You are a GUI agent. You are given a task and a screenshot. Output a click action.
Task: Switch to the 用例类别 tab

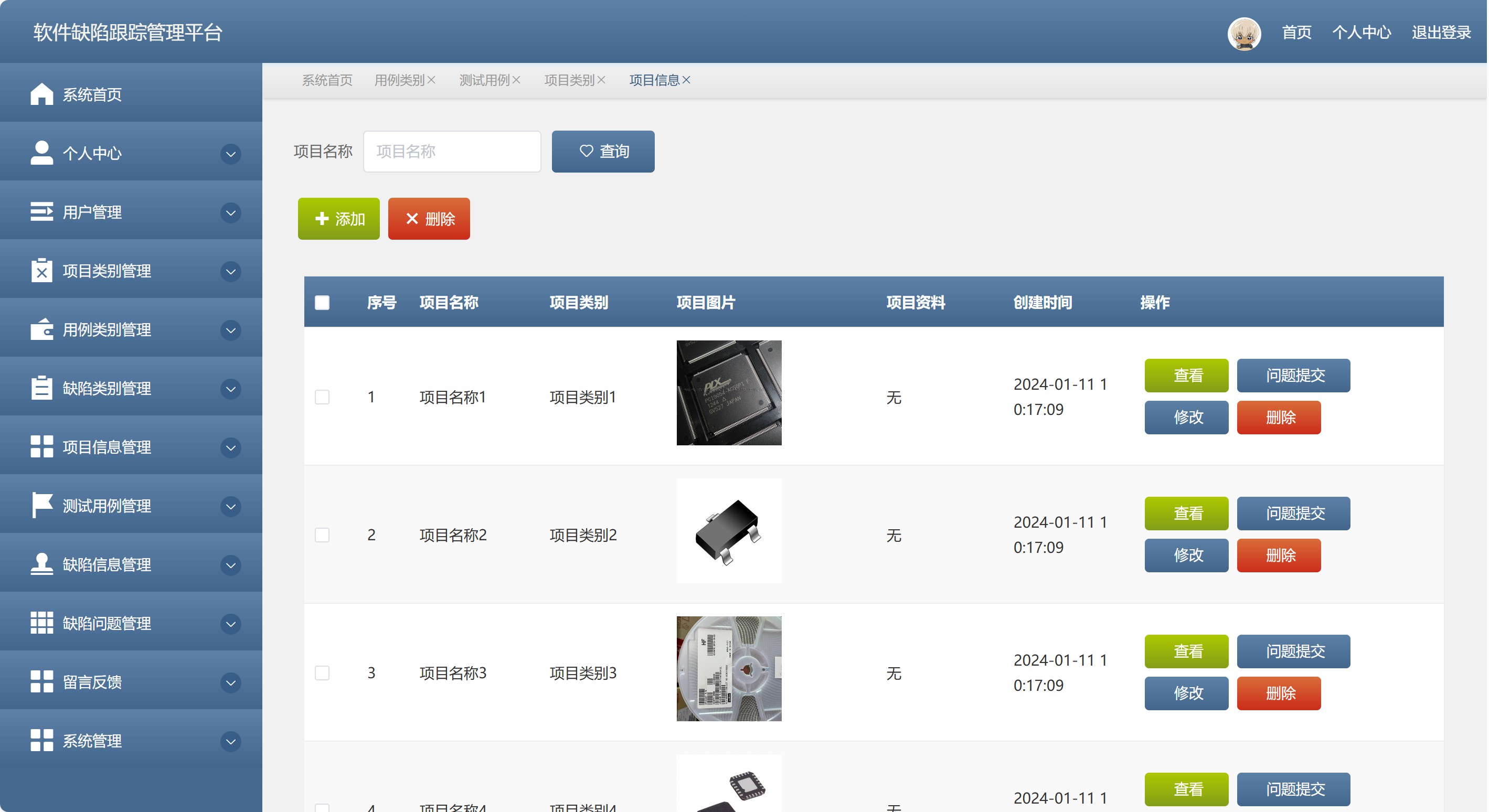pos(399,80)
